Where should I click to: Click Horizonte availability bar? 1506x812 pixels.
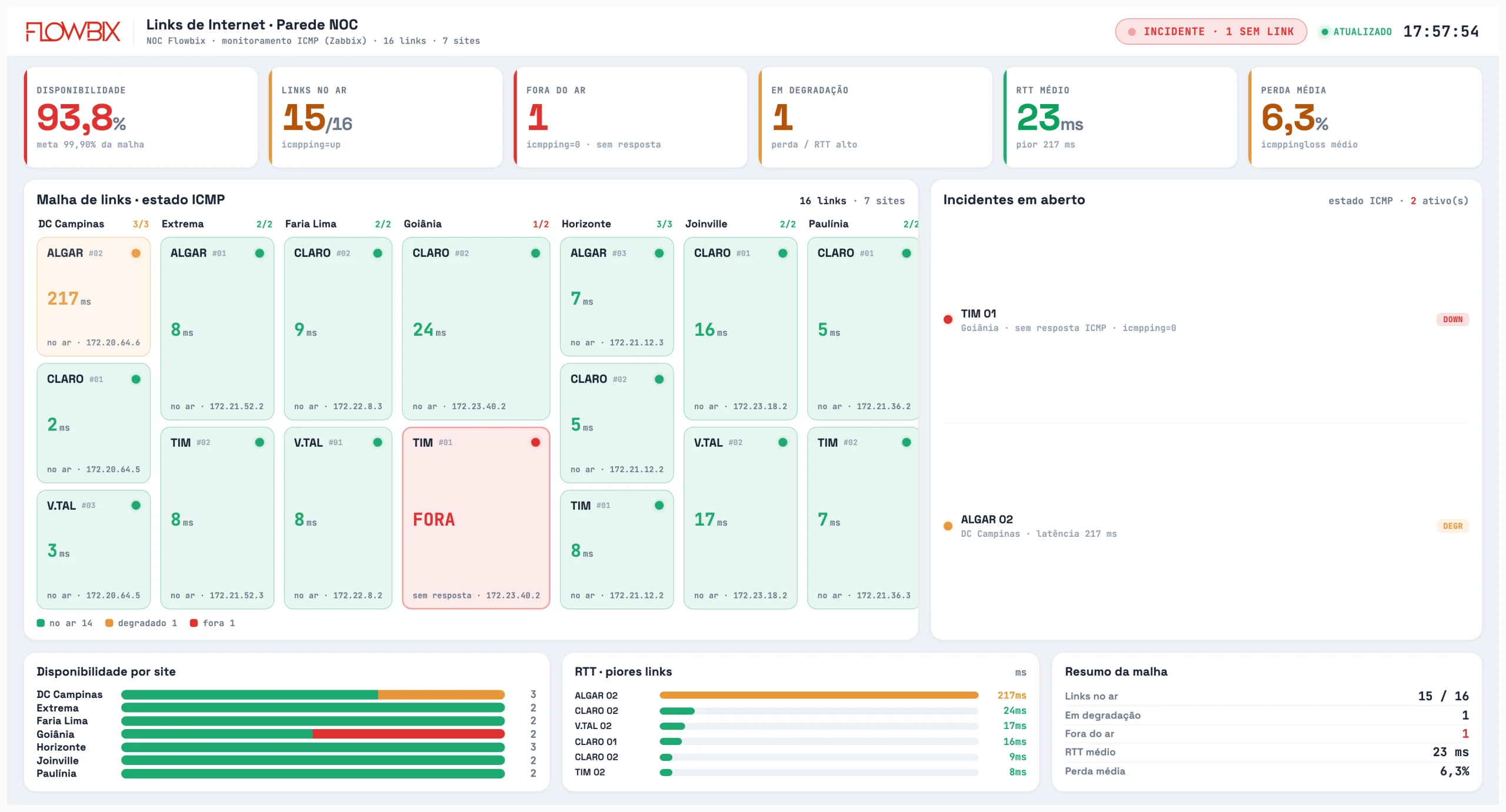313,747
